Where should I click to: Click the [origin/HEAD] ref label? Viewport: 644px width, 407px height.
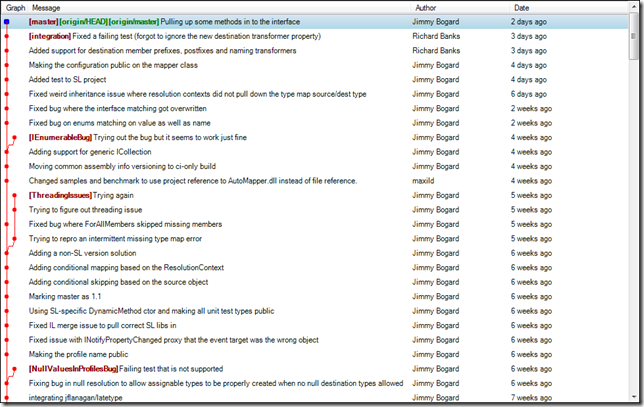[x=83, y=22]
